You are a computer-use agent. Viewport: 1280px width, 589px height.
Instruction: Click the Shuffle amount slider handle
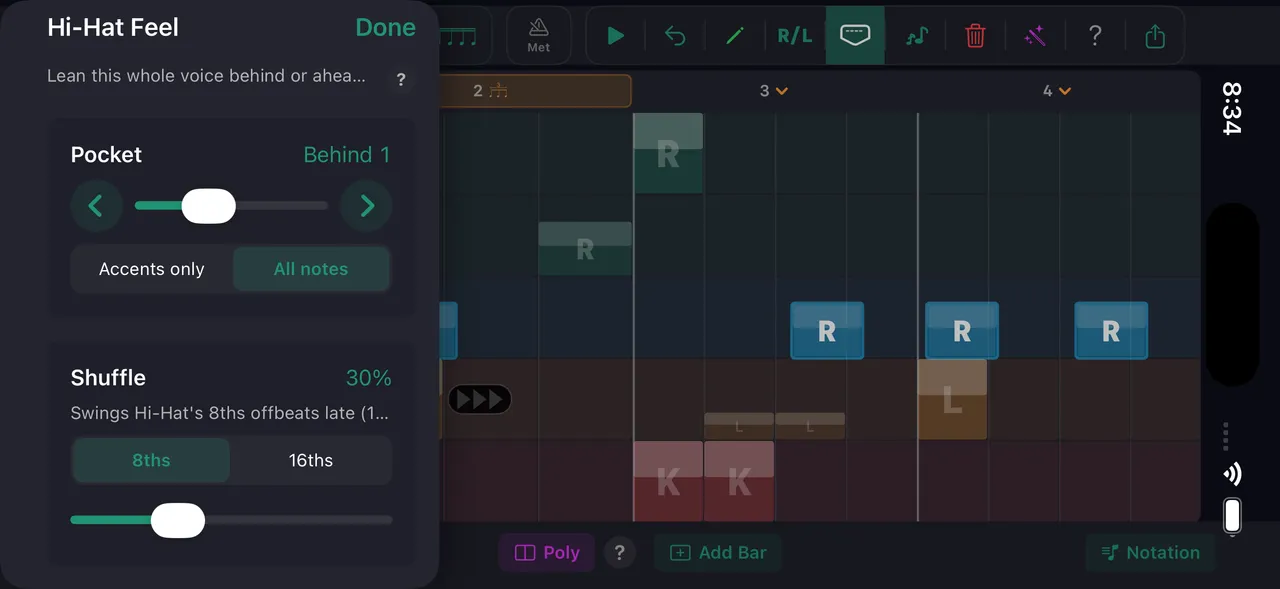(178, 521)
